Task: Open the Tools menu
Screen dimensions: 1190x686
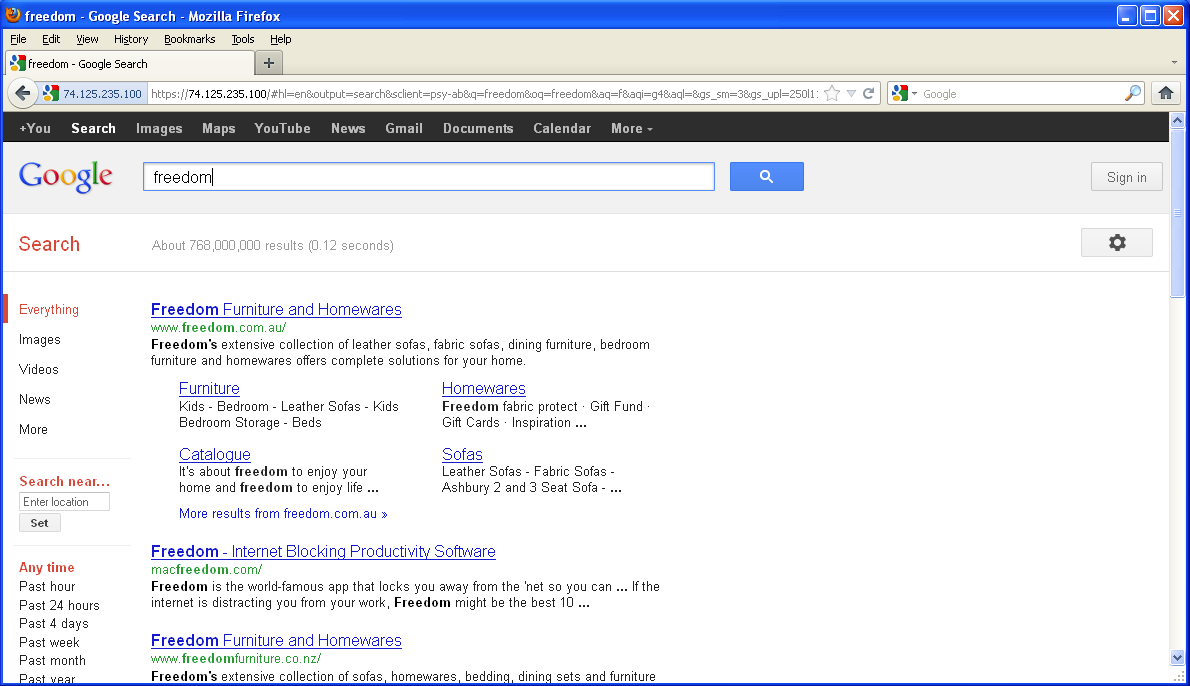Action: point(242,39)
